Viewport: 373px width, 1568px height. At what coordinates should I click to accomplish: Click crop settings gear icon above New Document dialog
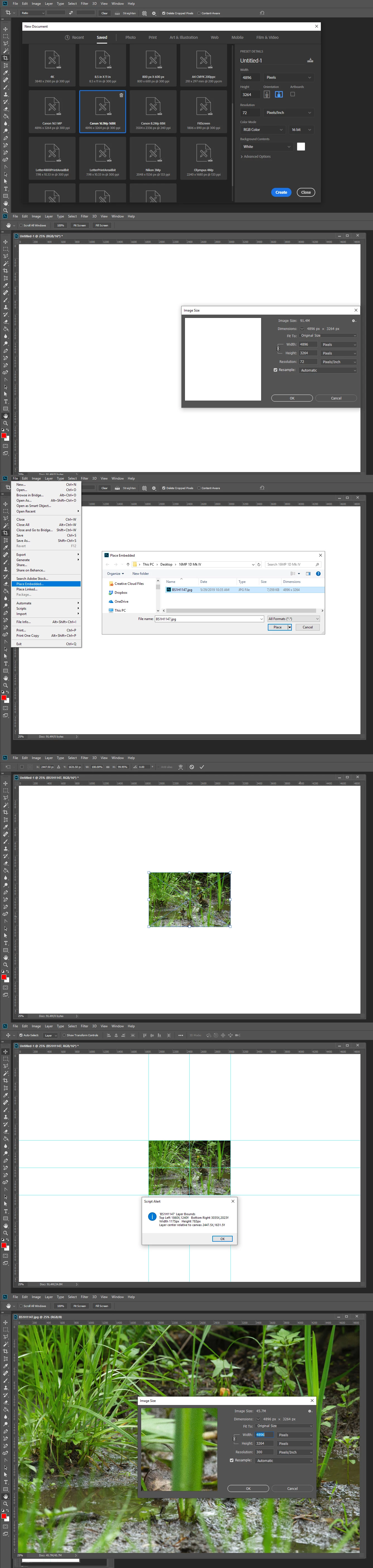pos(154,13)
